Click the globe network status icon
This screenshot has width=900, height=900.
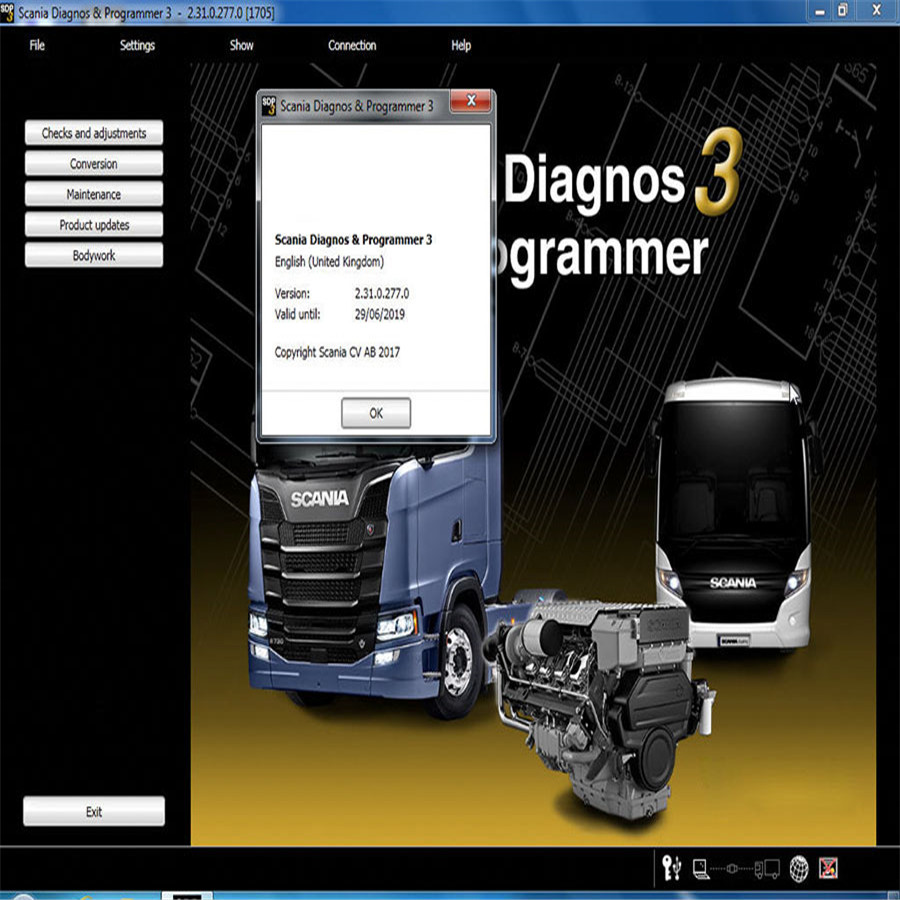799,867
